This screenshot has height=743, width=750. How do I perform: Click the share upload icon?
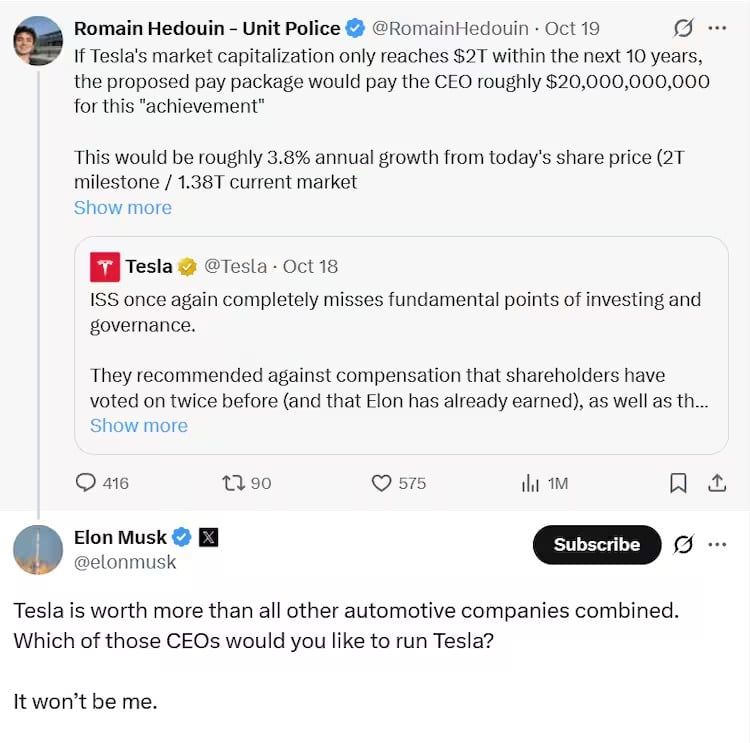[717, 483]
